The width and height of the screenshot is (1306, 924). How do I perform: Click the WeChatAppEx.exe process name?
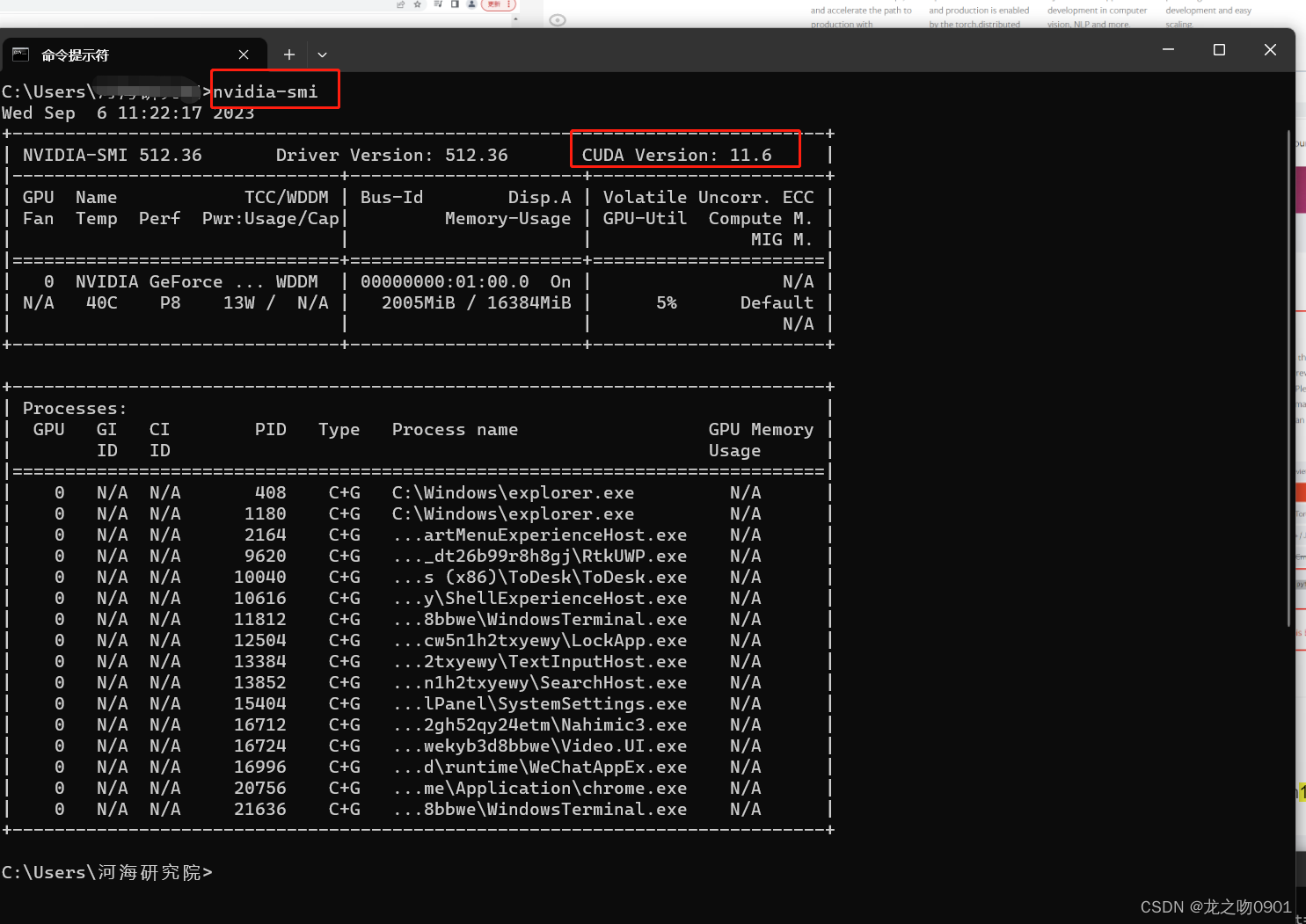click(540, 767)
